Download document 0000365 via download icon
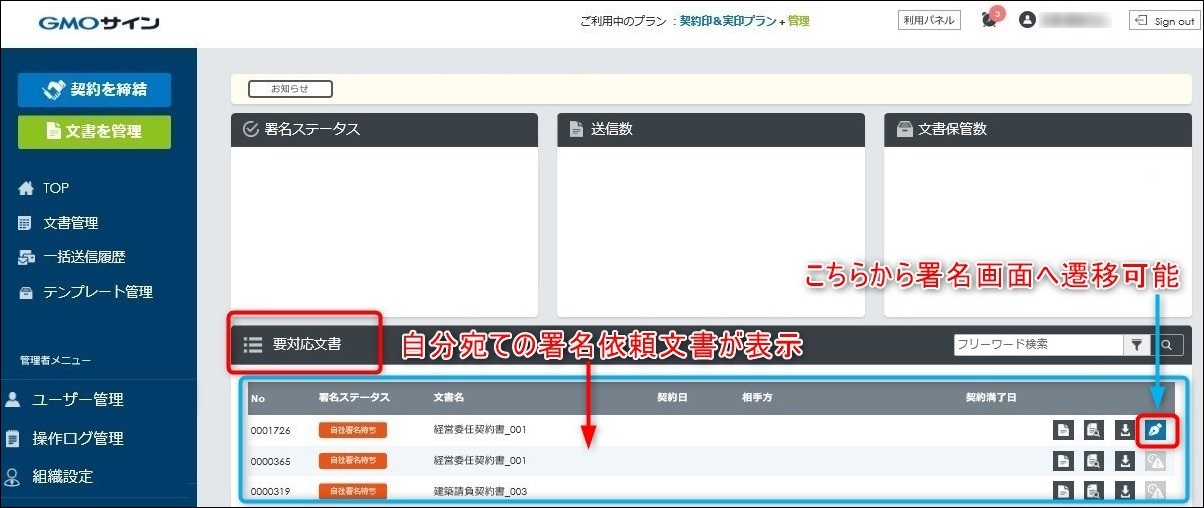This screenshot has height=508, width=1204. coord(1125,461)
